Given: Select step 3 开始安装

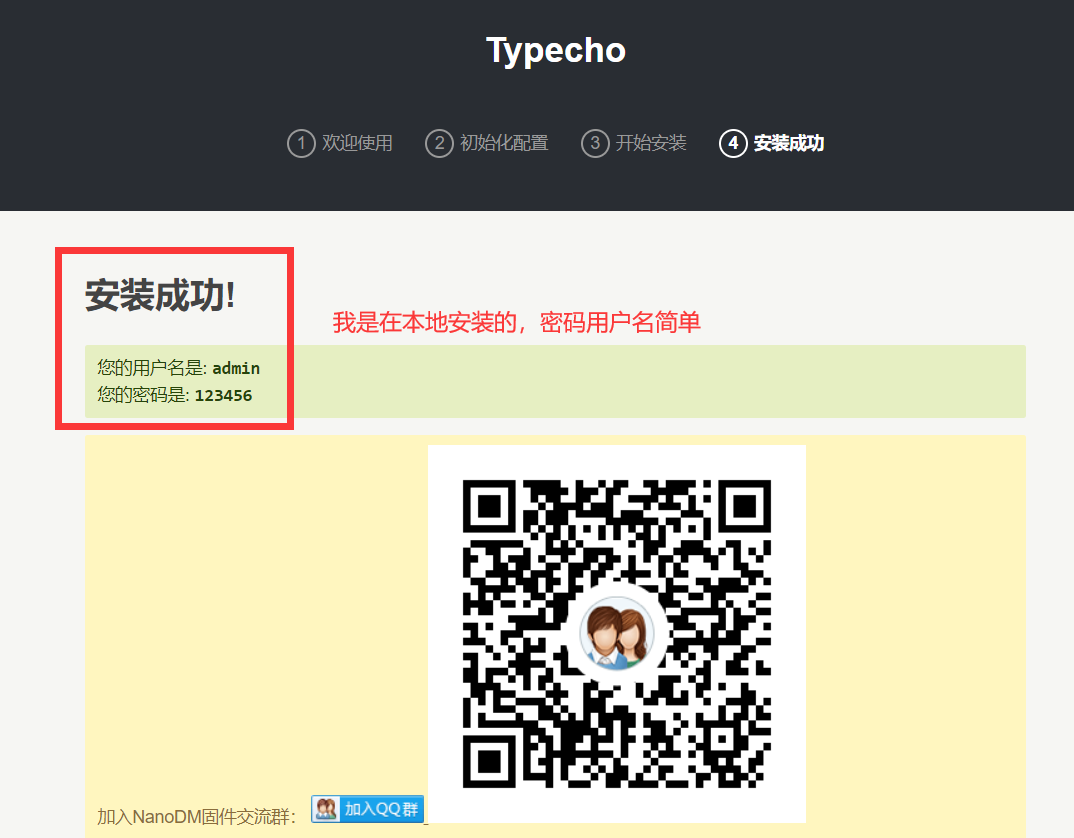Looking at the screenshot, I should tap(634, 143).
